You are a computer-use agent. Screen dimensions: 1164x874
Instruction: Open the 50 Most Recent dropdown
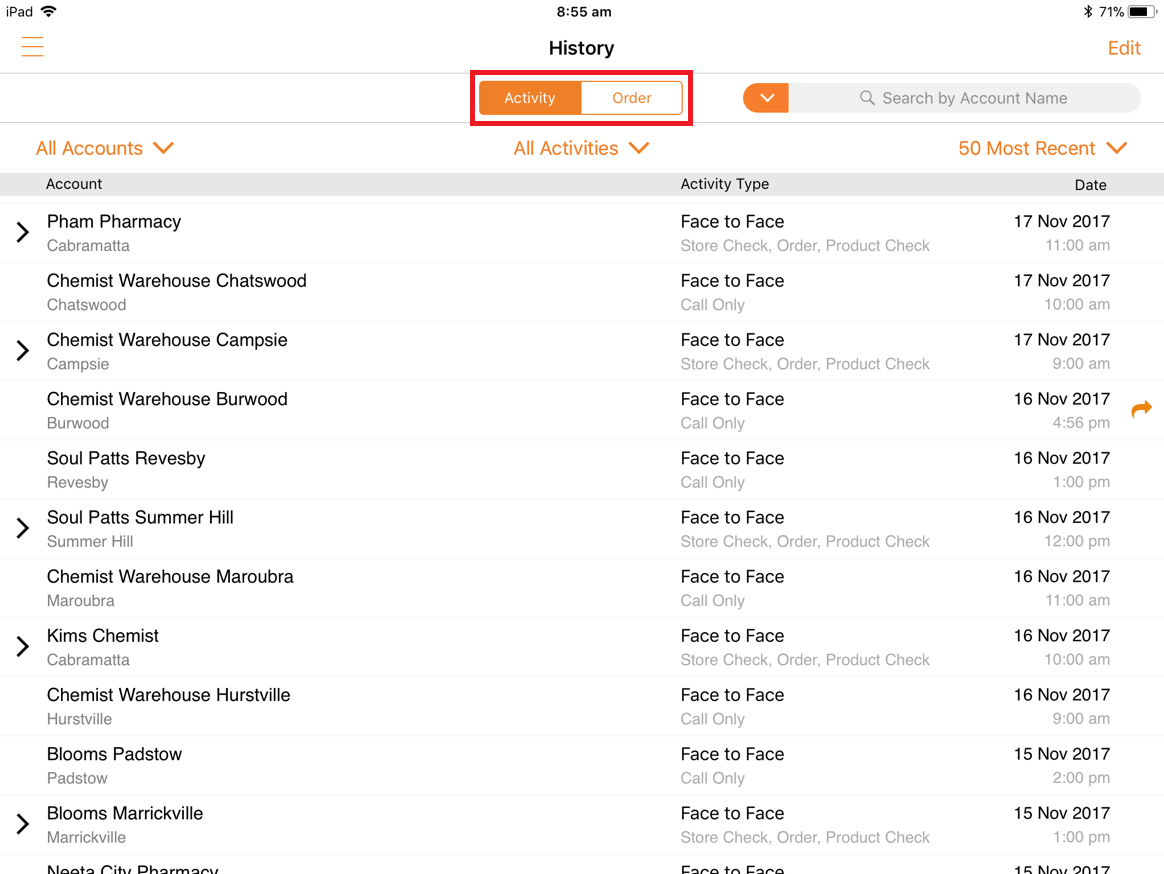tap(1042, 149)
